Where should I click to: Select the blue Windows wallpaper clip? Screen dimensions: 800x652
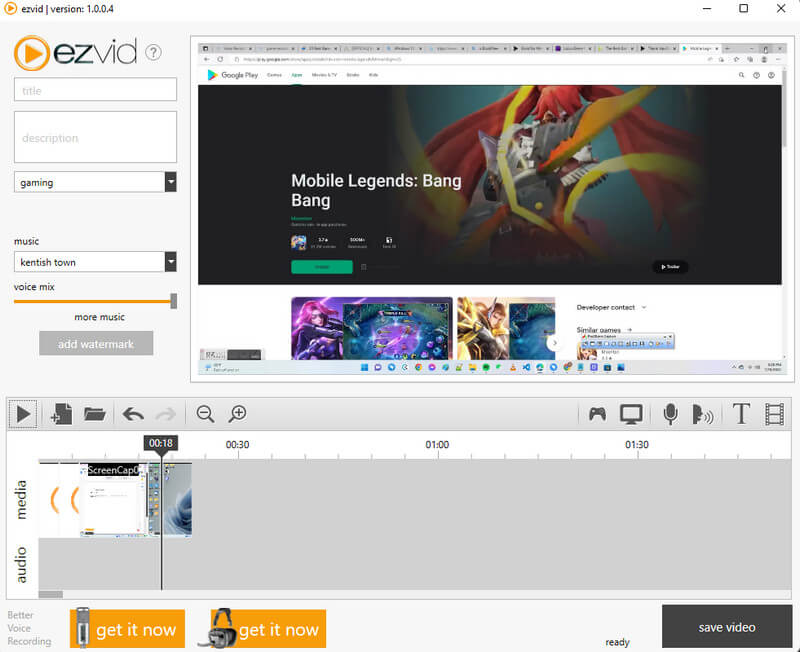point(177,500)
